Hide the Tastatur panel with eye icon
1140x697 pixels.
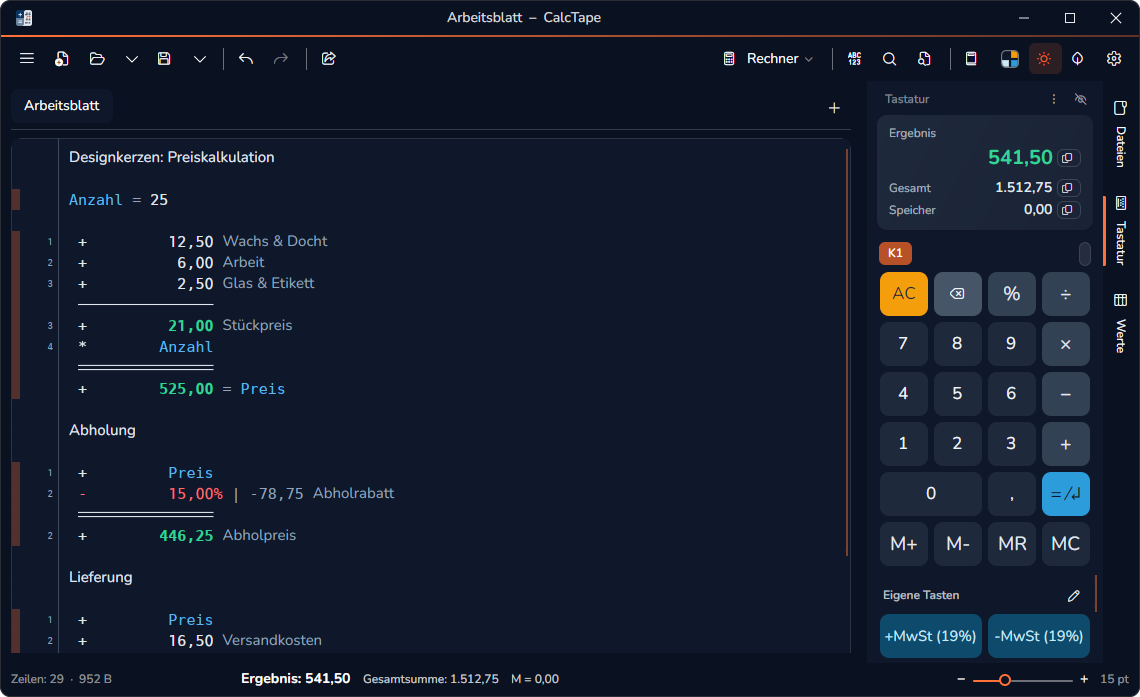[1081, 99]
